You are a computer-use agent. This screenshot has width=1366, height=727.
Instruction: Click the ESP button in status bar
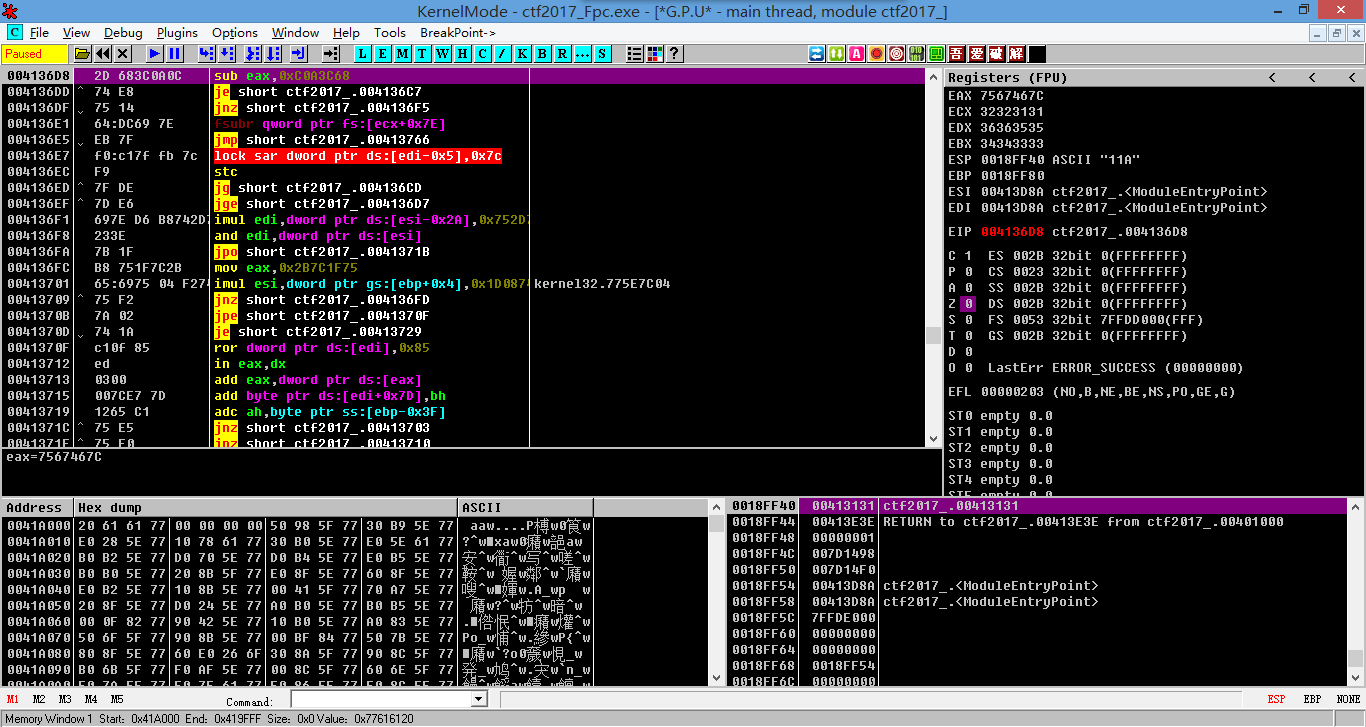click(1276, 700)
